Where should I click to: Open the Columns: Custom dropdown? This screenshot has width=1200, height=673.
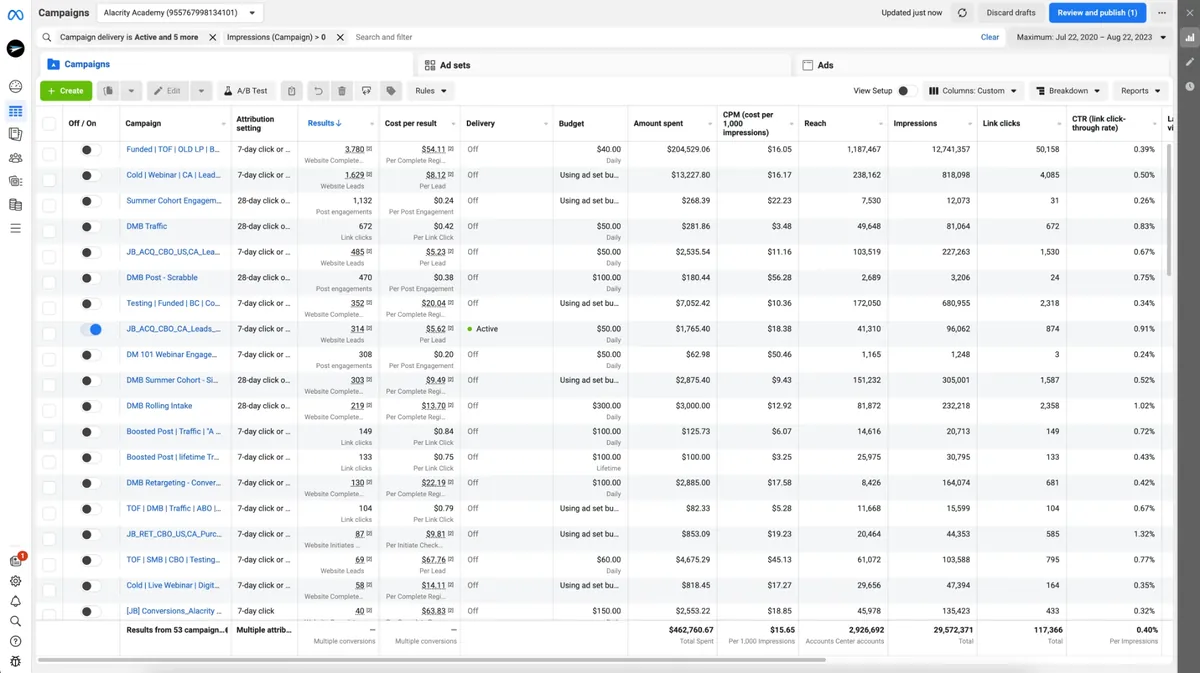point(973,91)
